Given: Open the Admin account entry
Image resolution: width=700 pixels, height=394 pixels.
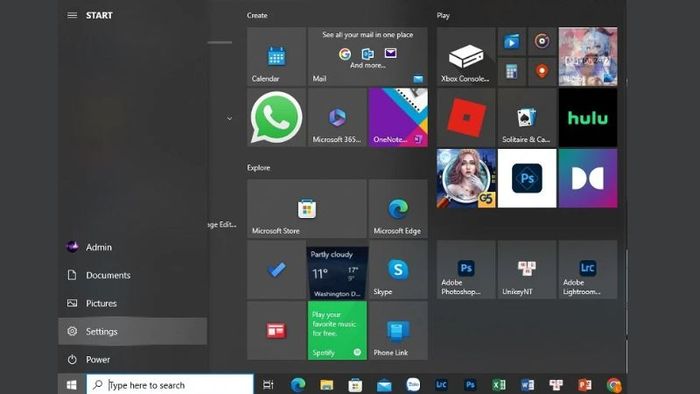Looking at the screenshot, I should [x=133, y=247].
